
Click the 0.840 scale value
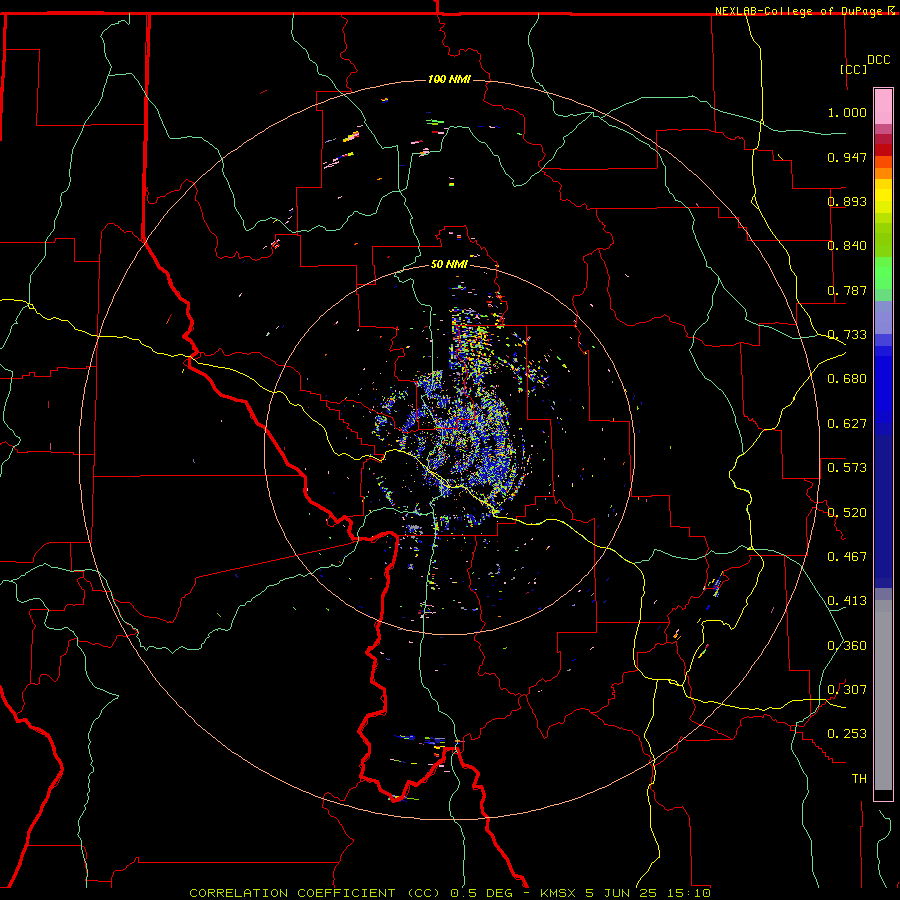[847, 246]
